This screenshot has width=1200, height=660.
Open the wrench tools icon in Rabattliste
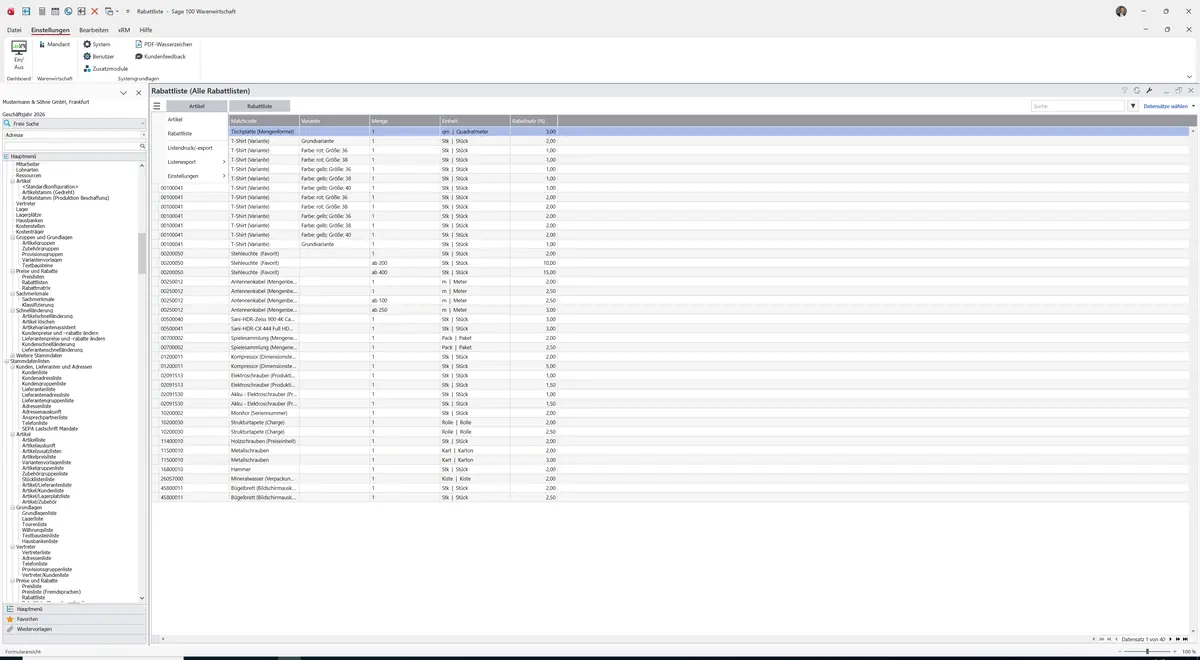[1149, 91]
